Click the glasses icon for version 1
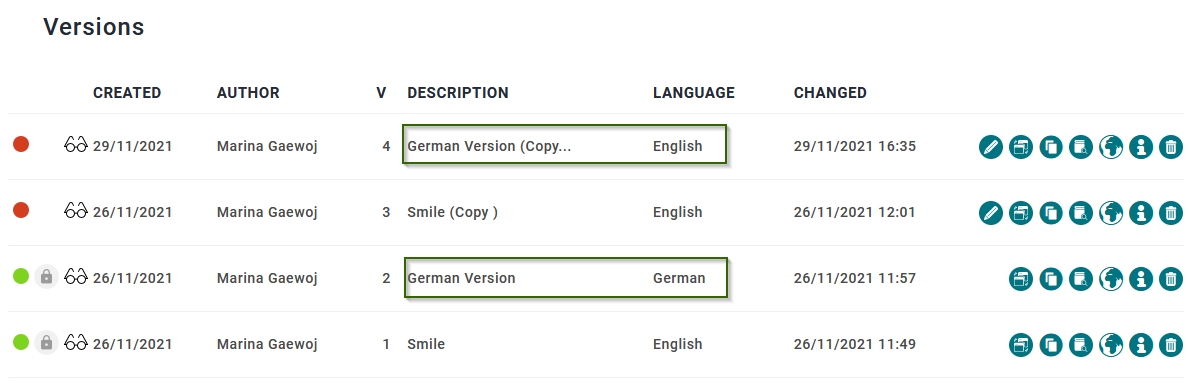Image resolution: width=1189 pixels, height=385 pixels. click(x=76, y=344)
